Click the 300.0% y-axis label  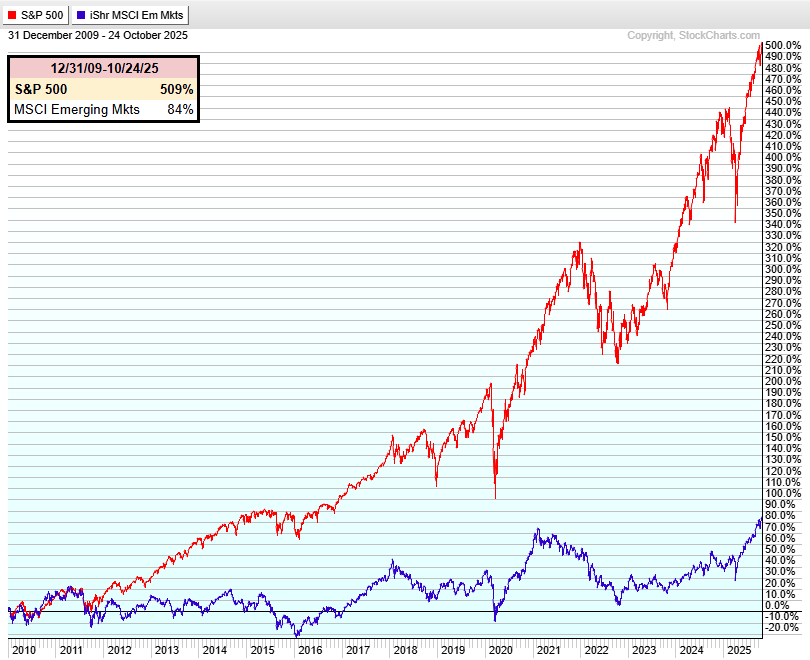point(783,269)
